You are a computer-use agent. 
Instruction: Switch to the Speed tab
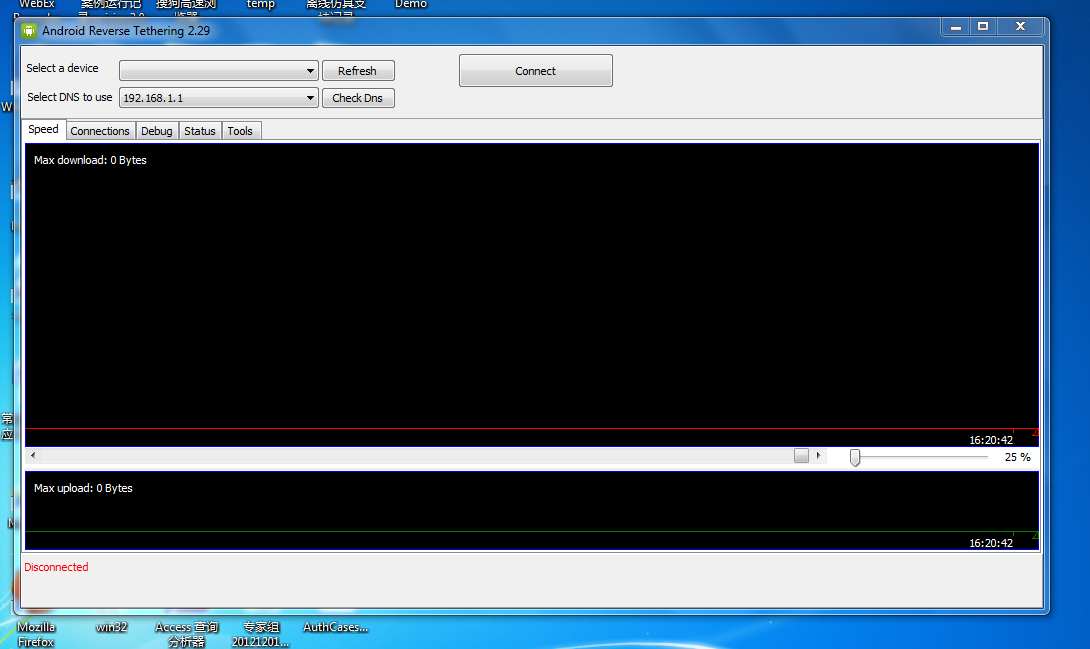(x=44, y=129)
